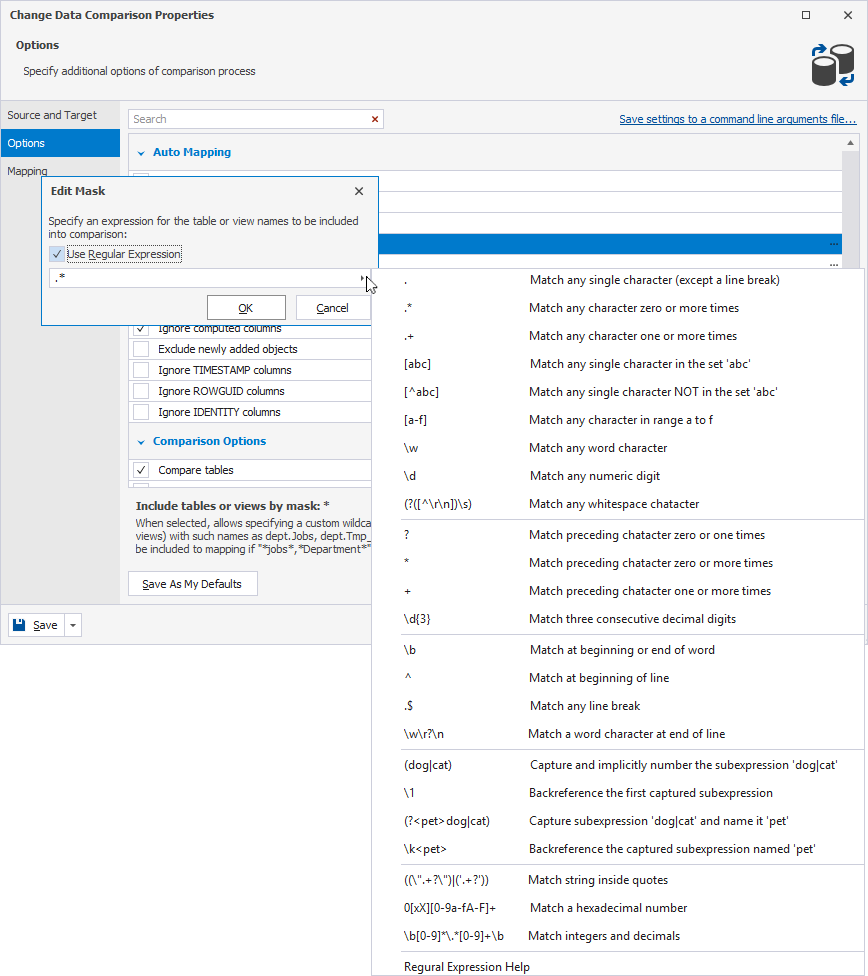
Task: Toggle the Use Regular Expression checkbox
Action: point(56,254)
